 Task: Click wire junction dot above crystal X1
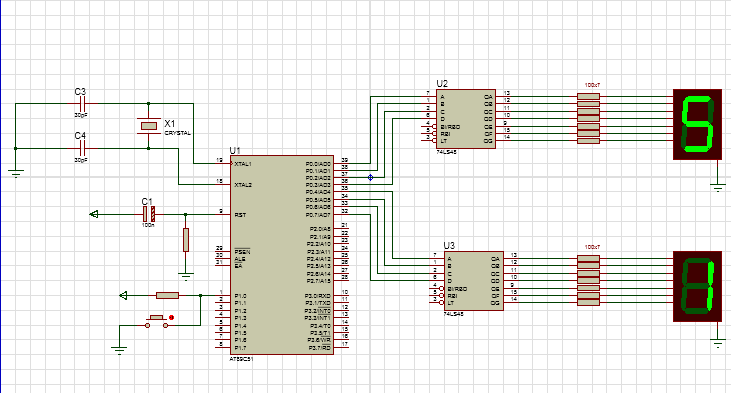point(149,103)
